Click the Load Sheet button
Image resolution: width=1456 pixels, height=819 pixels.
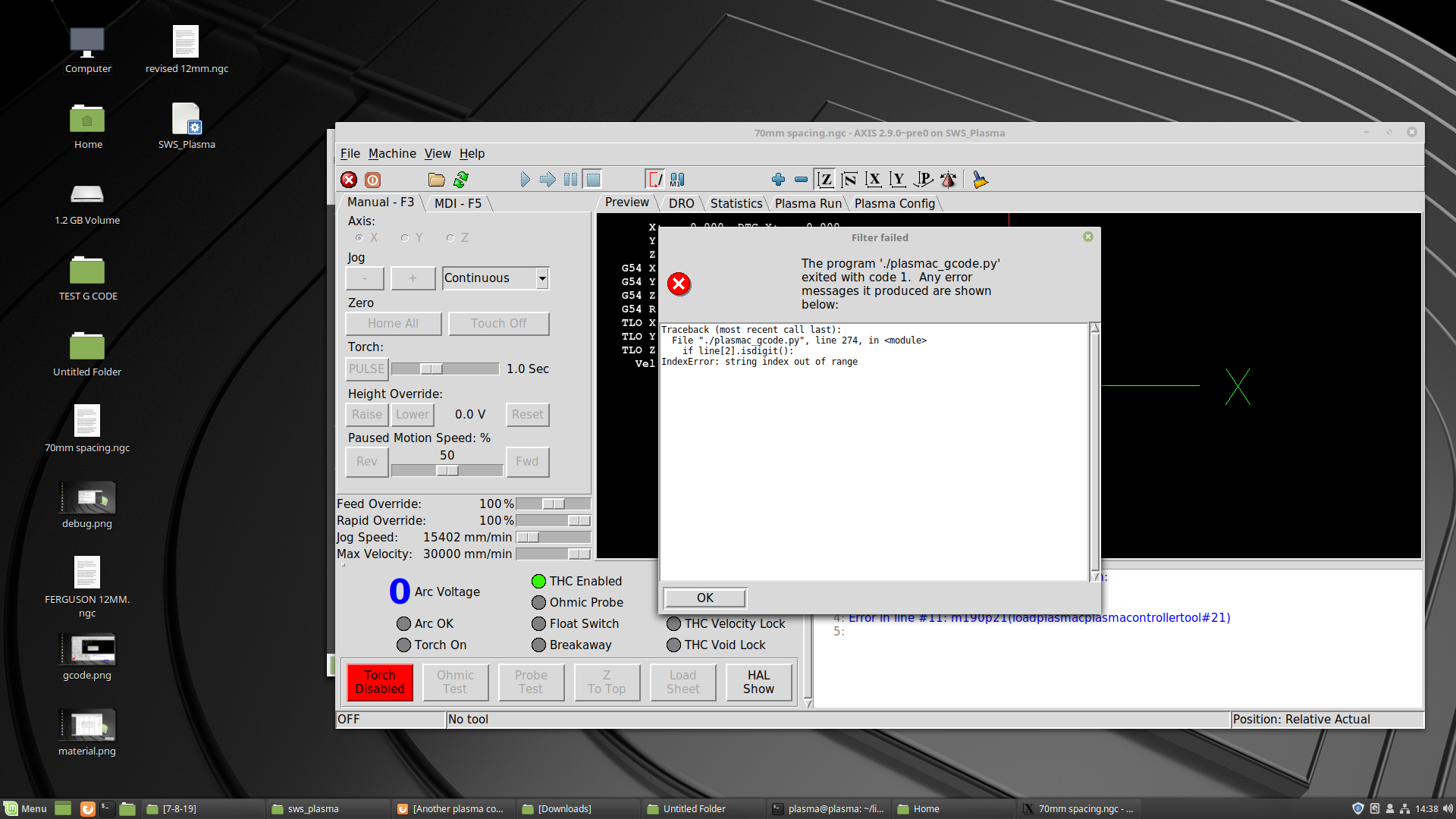pyautogui.click(x=682, y=682)
